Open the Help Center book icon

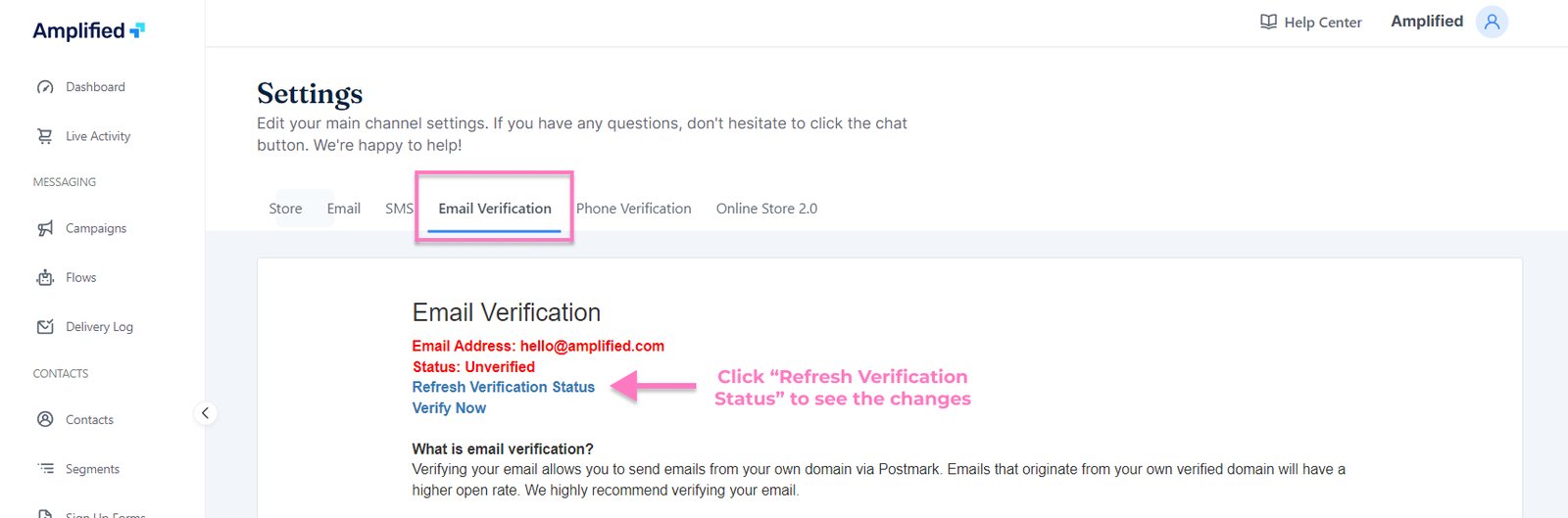point(1268,22)
